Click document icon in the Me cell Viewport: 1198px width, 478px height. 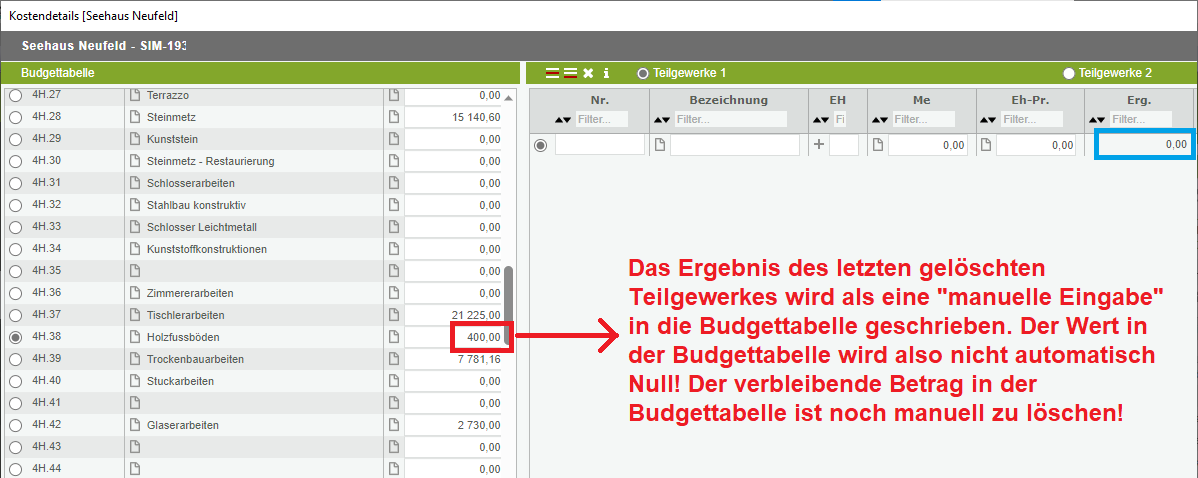[879, 145]
